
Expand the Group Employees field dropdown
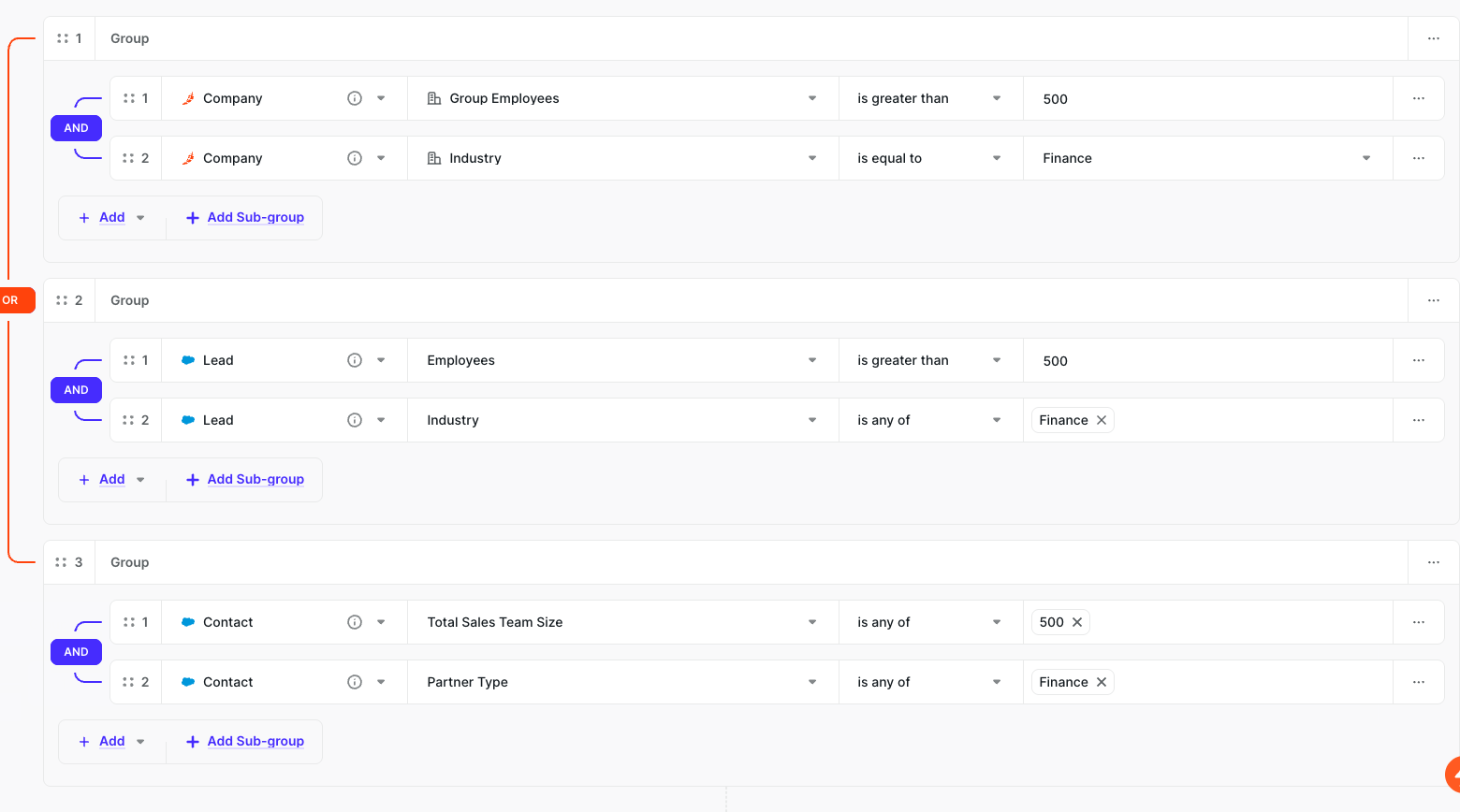[811, 98]
